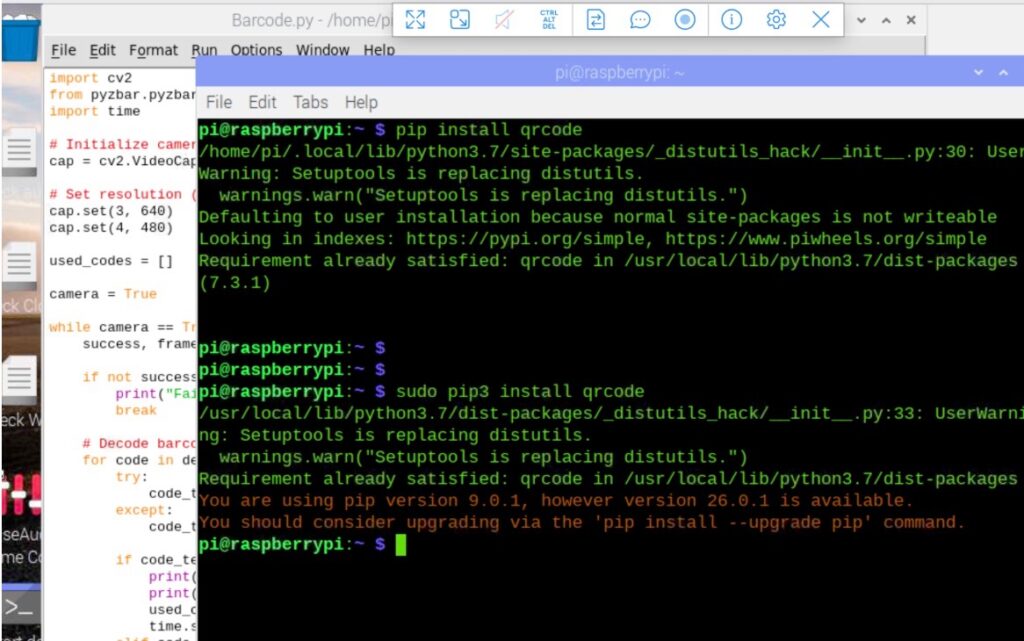Collapse the floating toolbar with its down chevron
The width and height of the screenshot is (1024, 641).
pos(862,18)
